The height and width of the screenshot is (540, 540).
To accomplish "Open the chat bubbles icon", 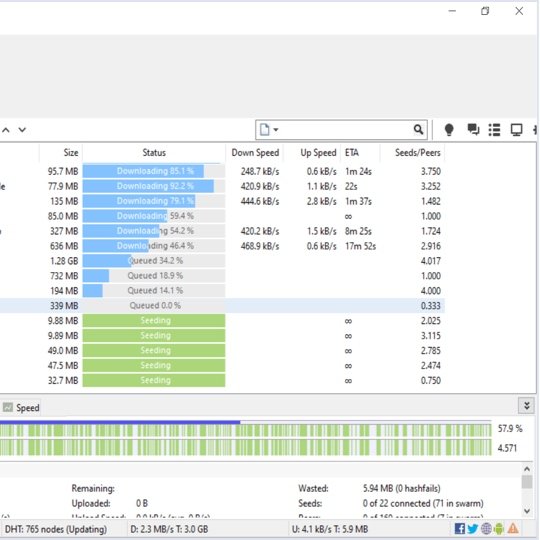I will click(473, 129).
